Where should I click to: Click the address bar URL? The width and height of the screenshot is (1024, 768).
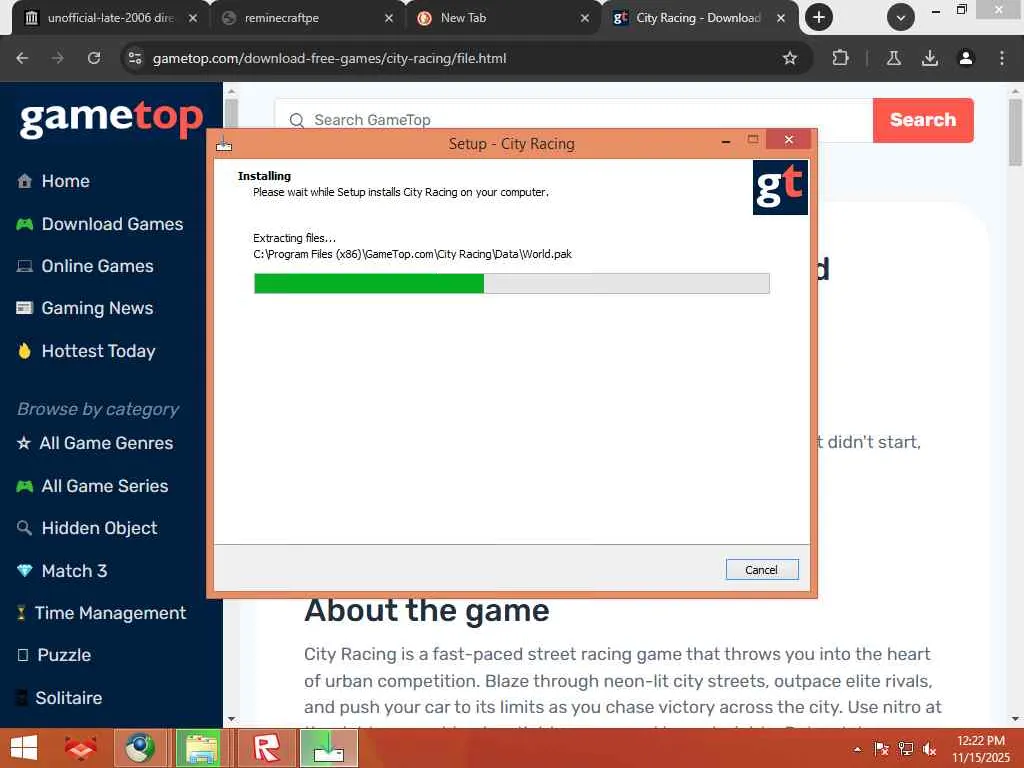click(329, 58)
